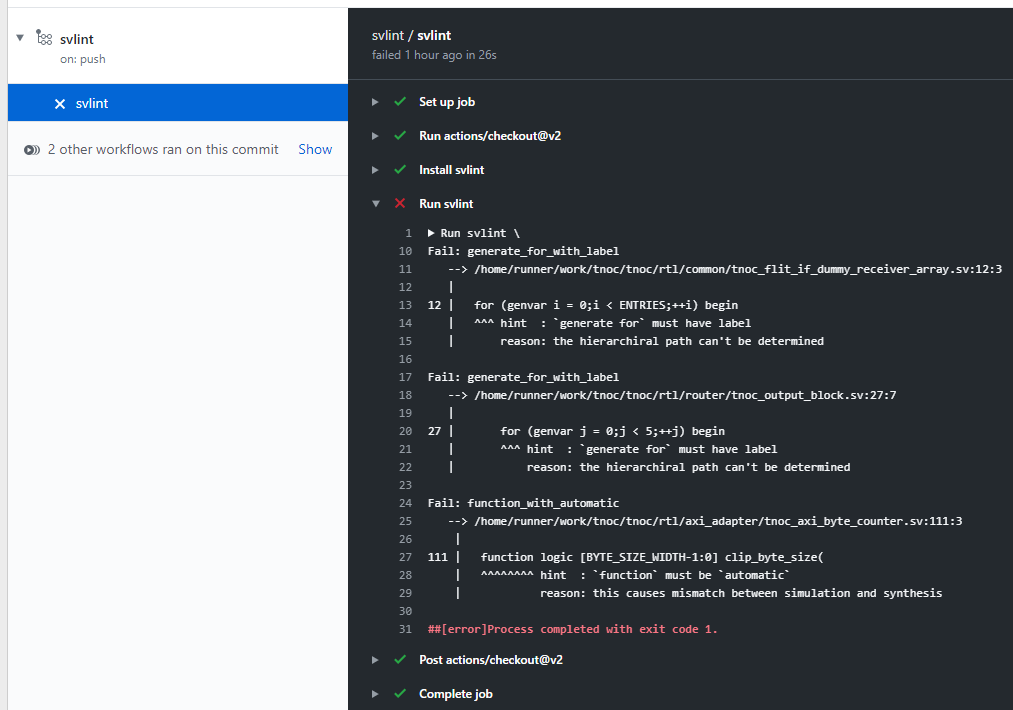Click the green checkmark beside Install svlint
The image size is (1013, 710).
coord(400,169)
